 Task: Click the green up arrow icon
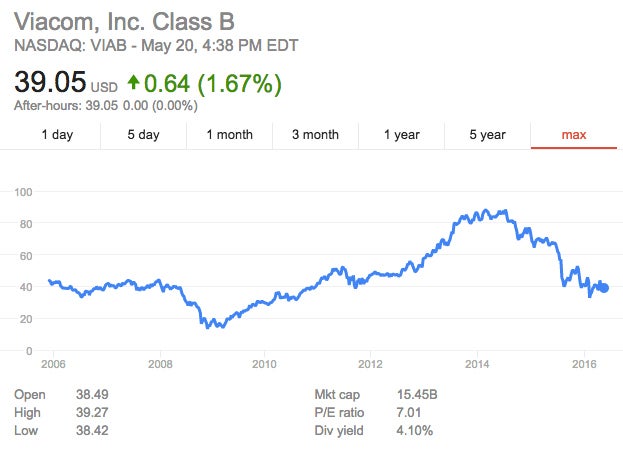coord(133,83)
